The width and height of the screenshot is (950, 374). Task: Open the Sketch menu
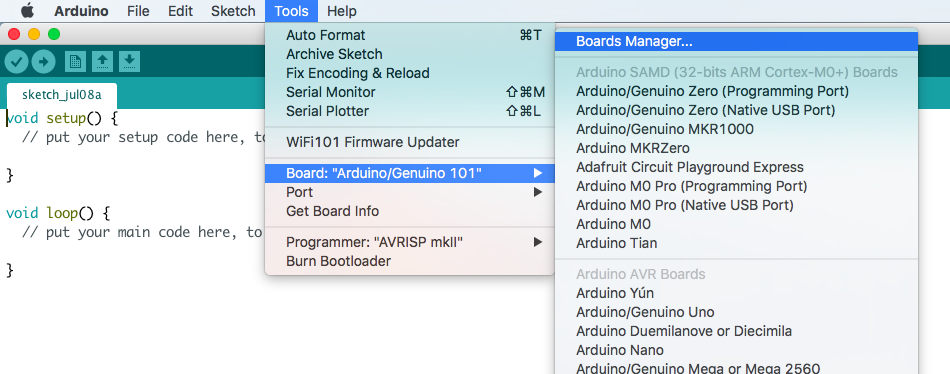(x=233, y=11)
